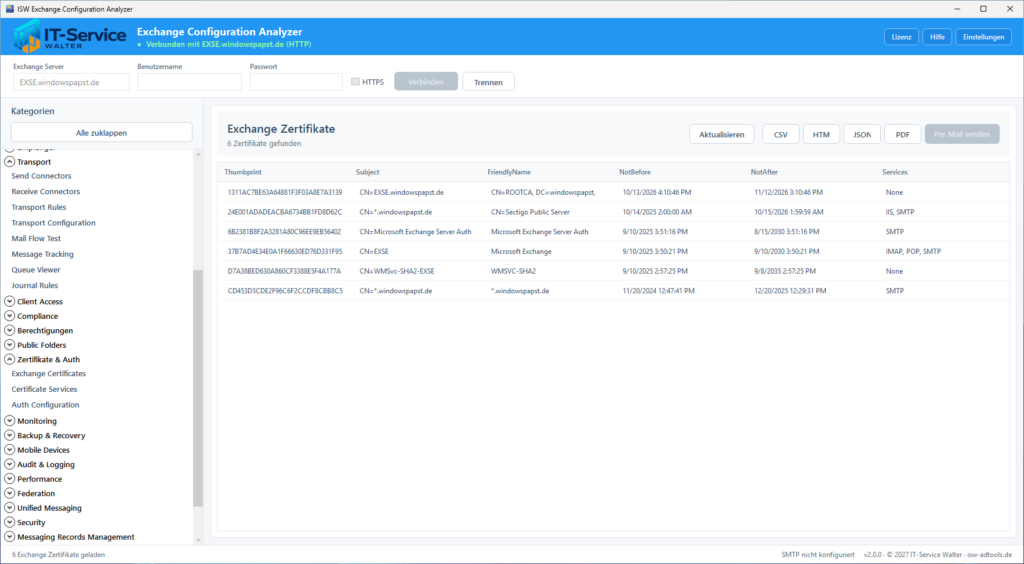Select the CN=EXSE.windowspapst.de subject cell
Image resolution: width=1024 pixels, height=564 pixels.
402,193
